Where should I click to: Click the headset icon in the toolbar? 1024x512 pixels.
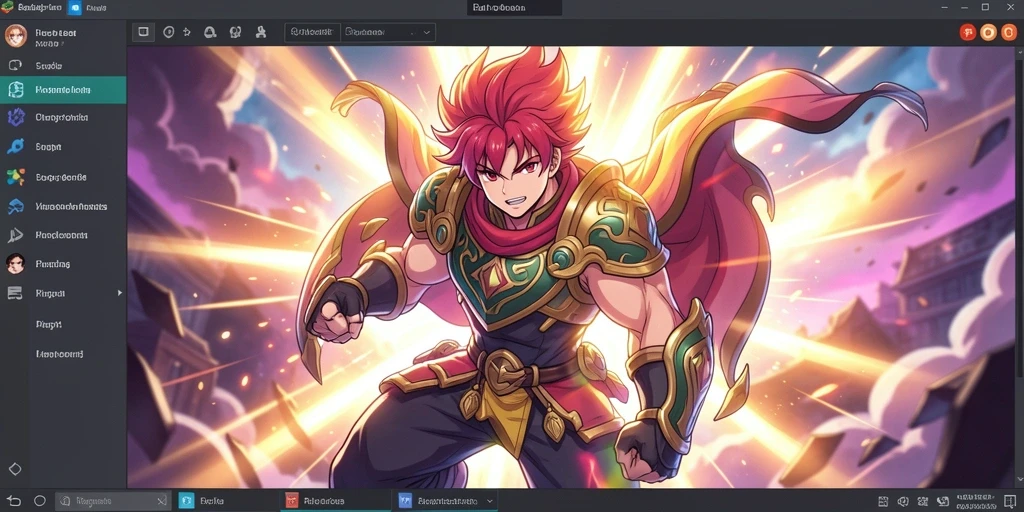236,32
